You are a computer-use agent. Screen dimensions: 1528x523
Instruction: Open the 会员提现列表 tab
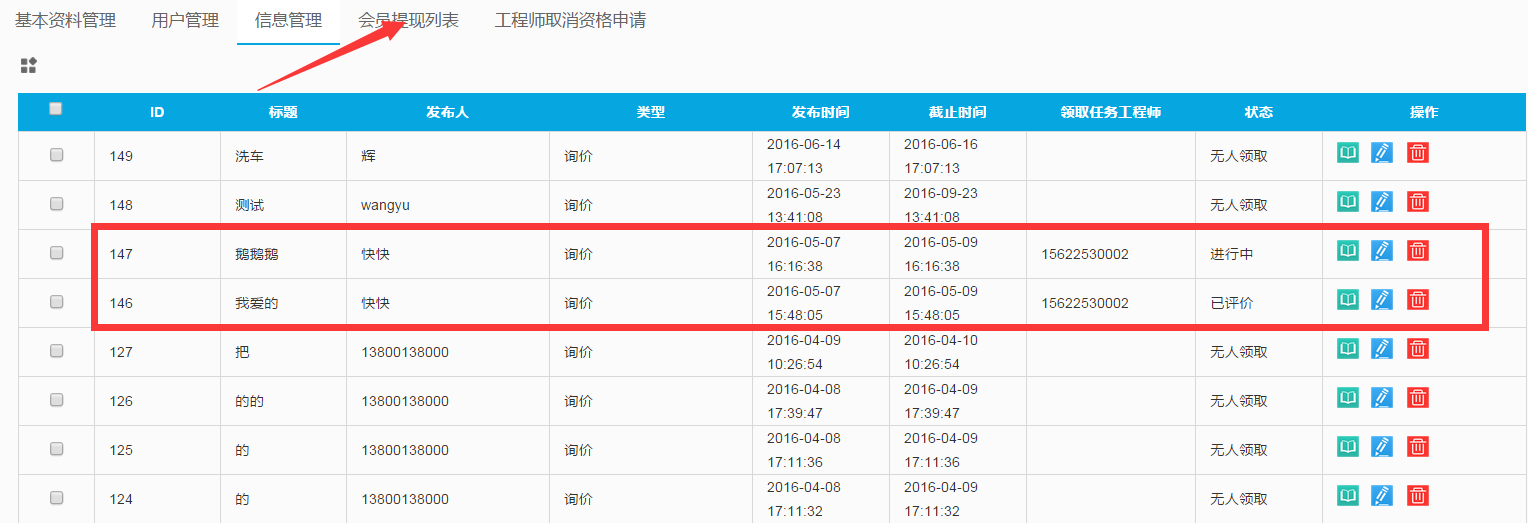coord(408,20)
